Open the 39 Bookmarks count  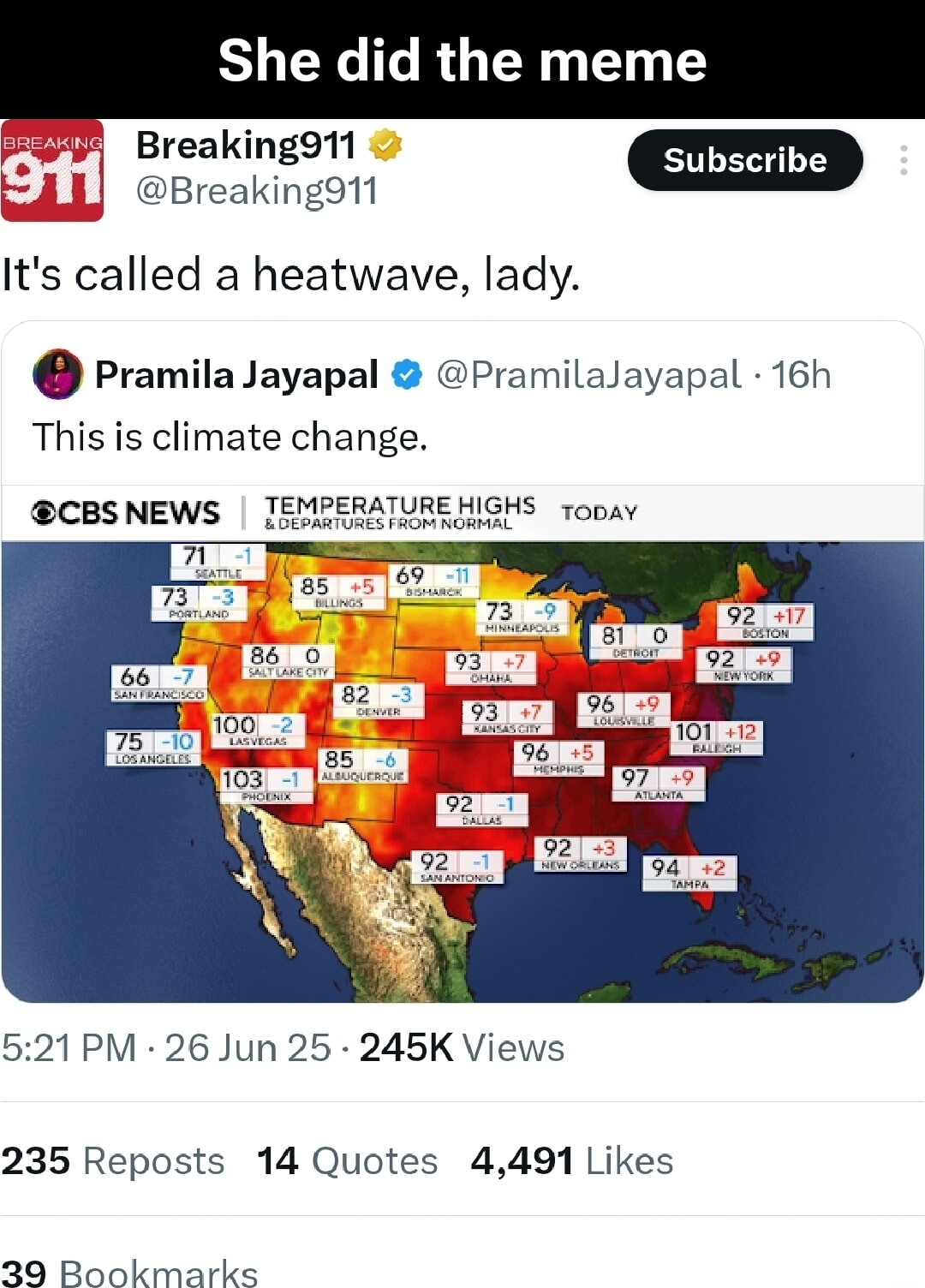[x=129, y=1273]
